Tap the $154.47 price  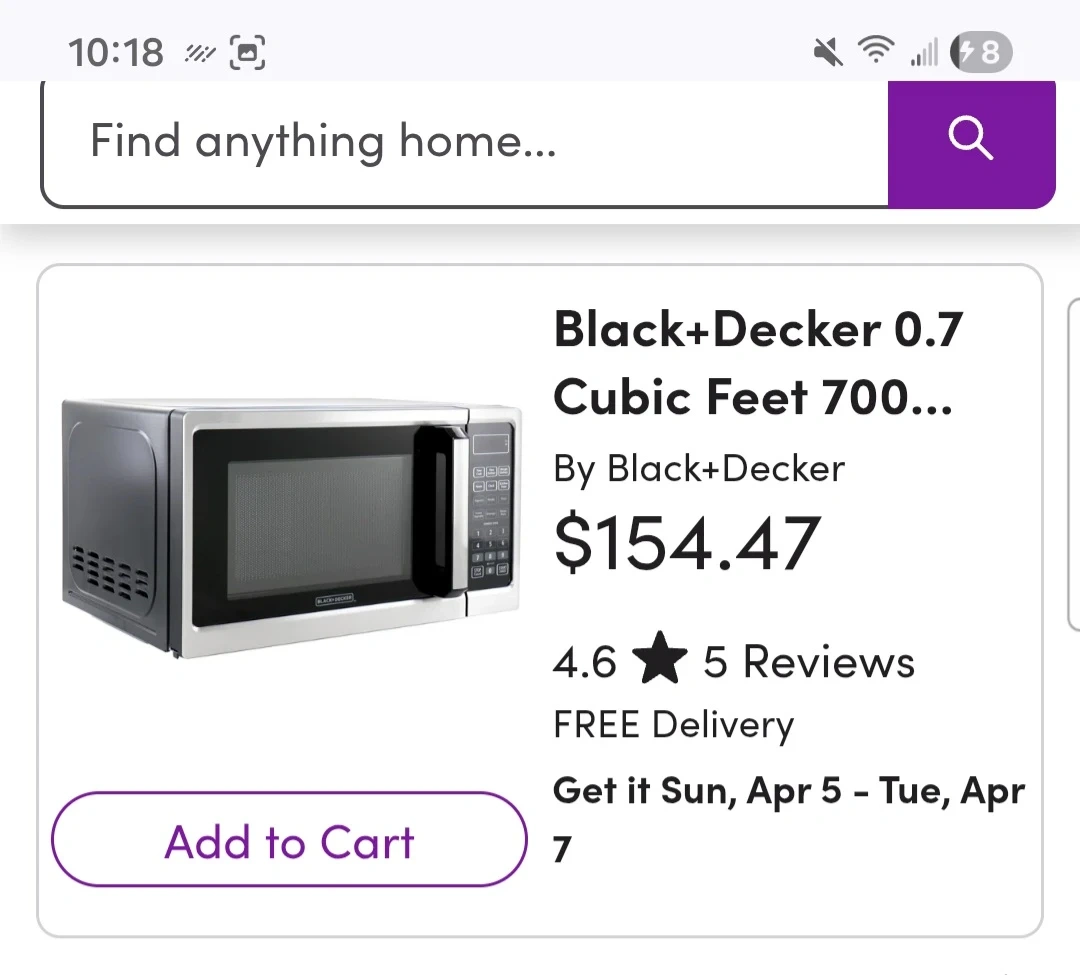click(x=687, y=544)
